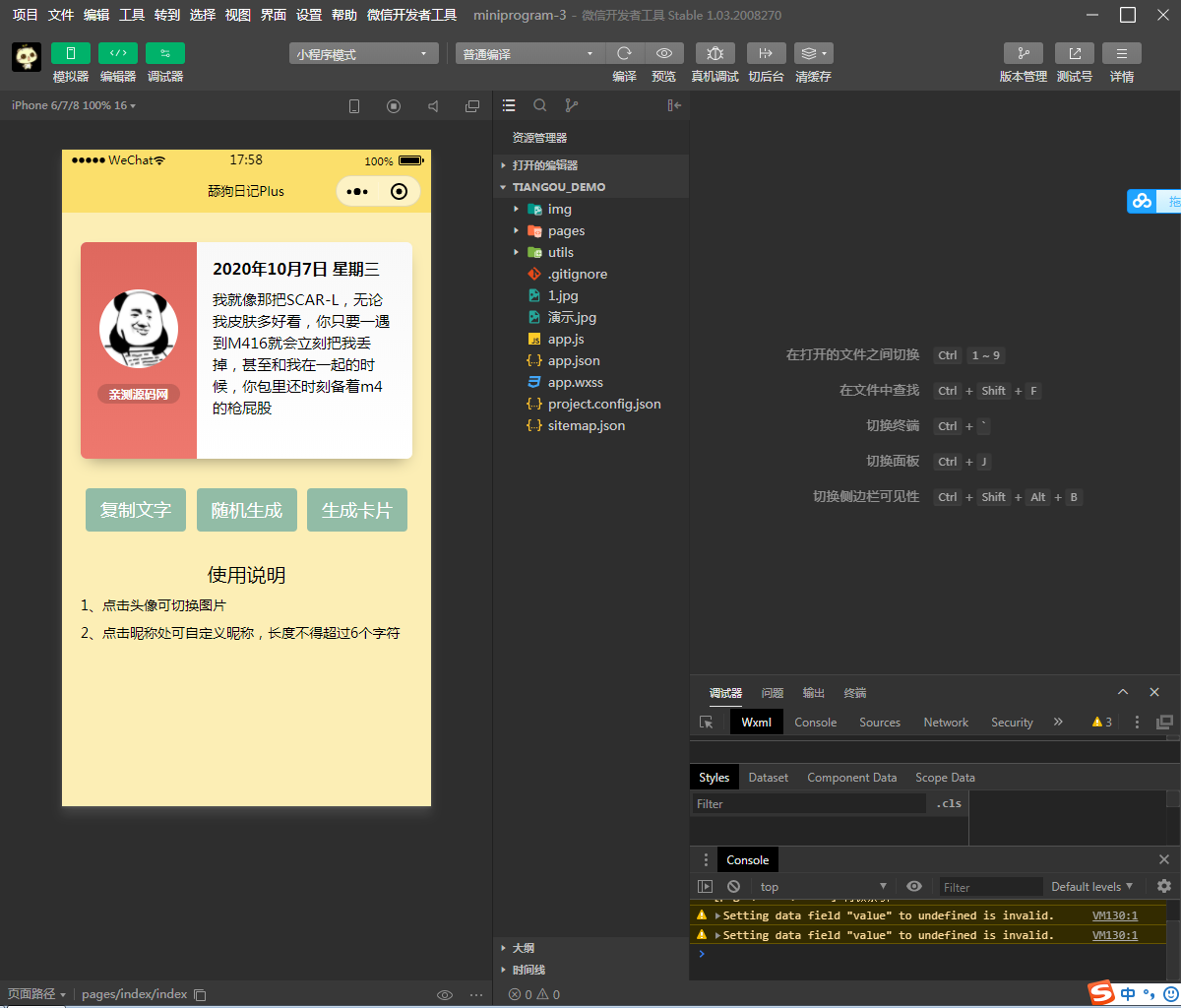Switch to the Console devtools tab

coord(816,722)
